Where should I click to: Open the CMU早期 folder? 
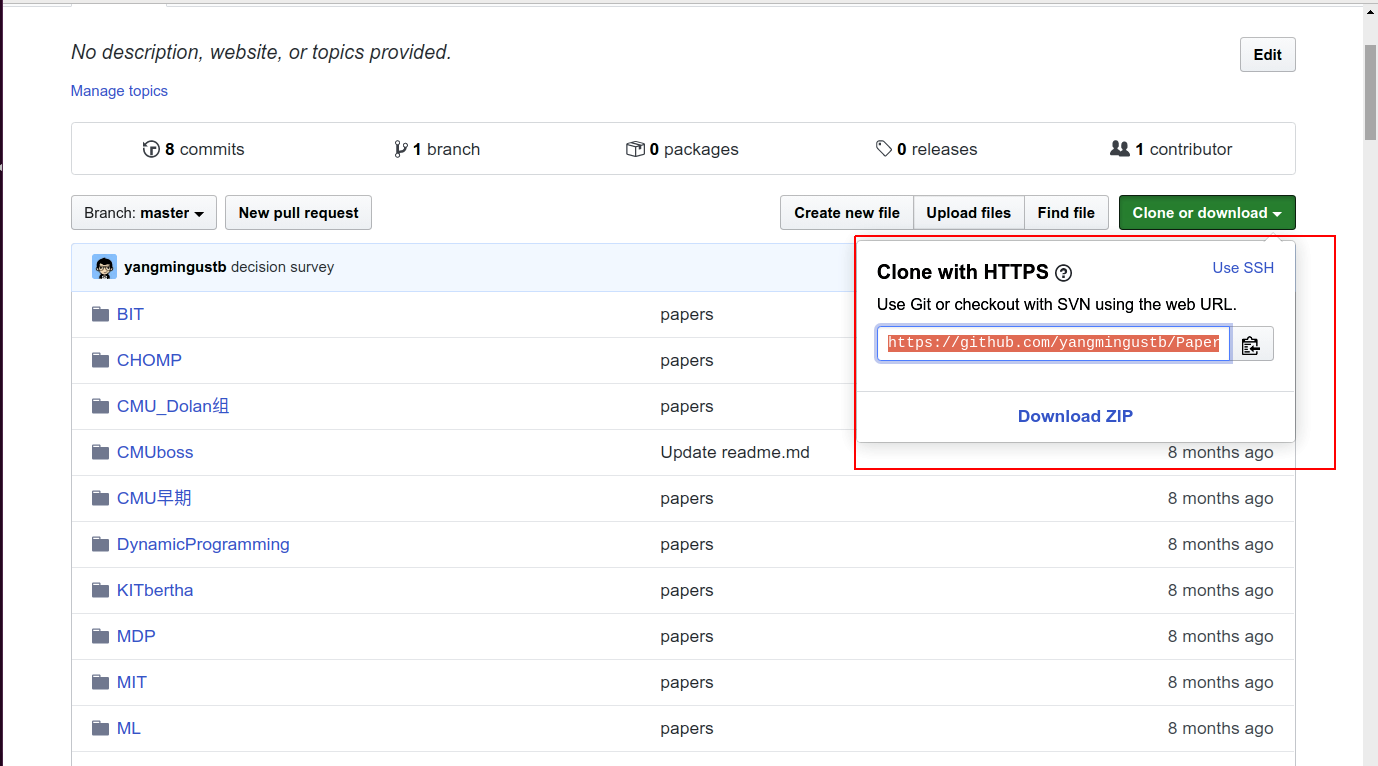tap(154, 498)
